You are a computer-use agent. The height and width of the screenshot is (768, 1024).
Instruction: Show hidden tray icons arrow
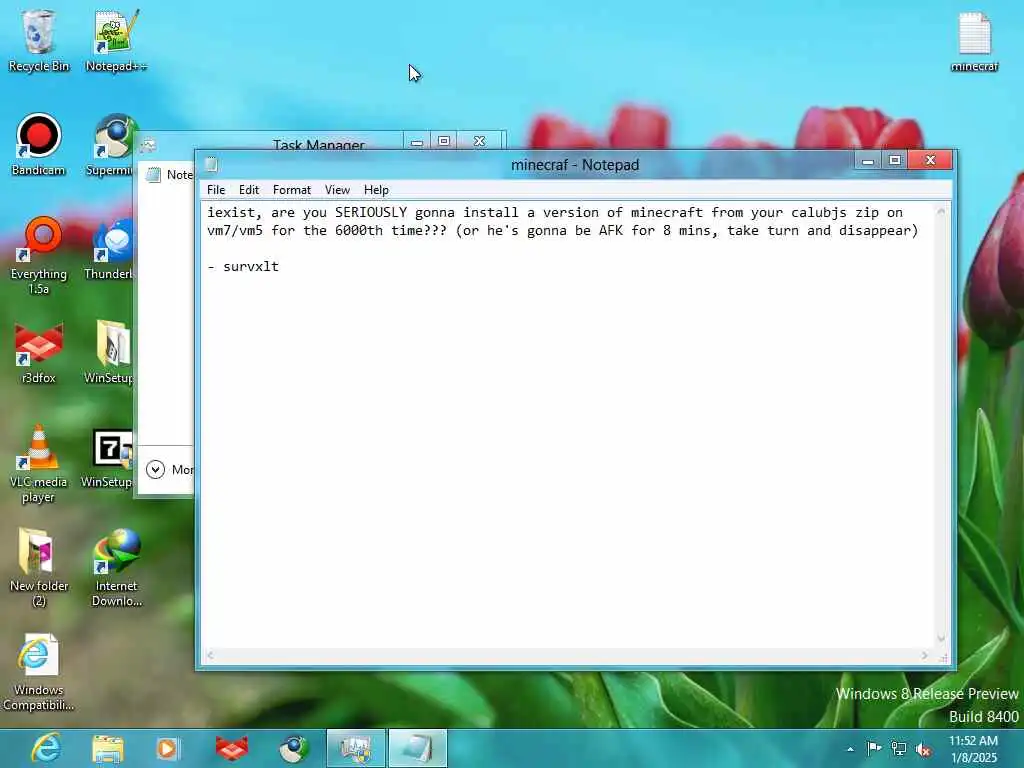point(850,749)
